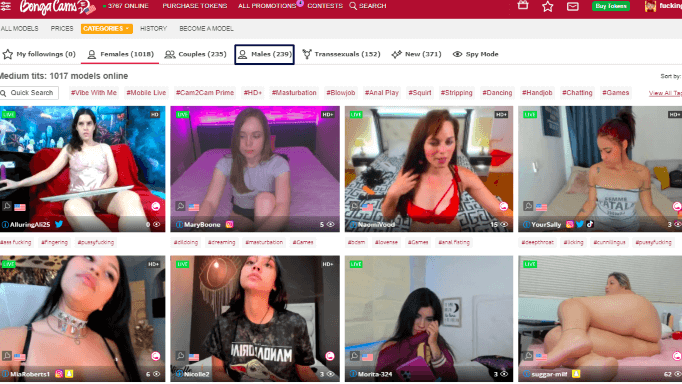Click the Search magnifier in header
The width and height of the screenshot is (682, 384).
tap(368, 6)
